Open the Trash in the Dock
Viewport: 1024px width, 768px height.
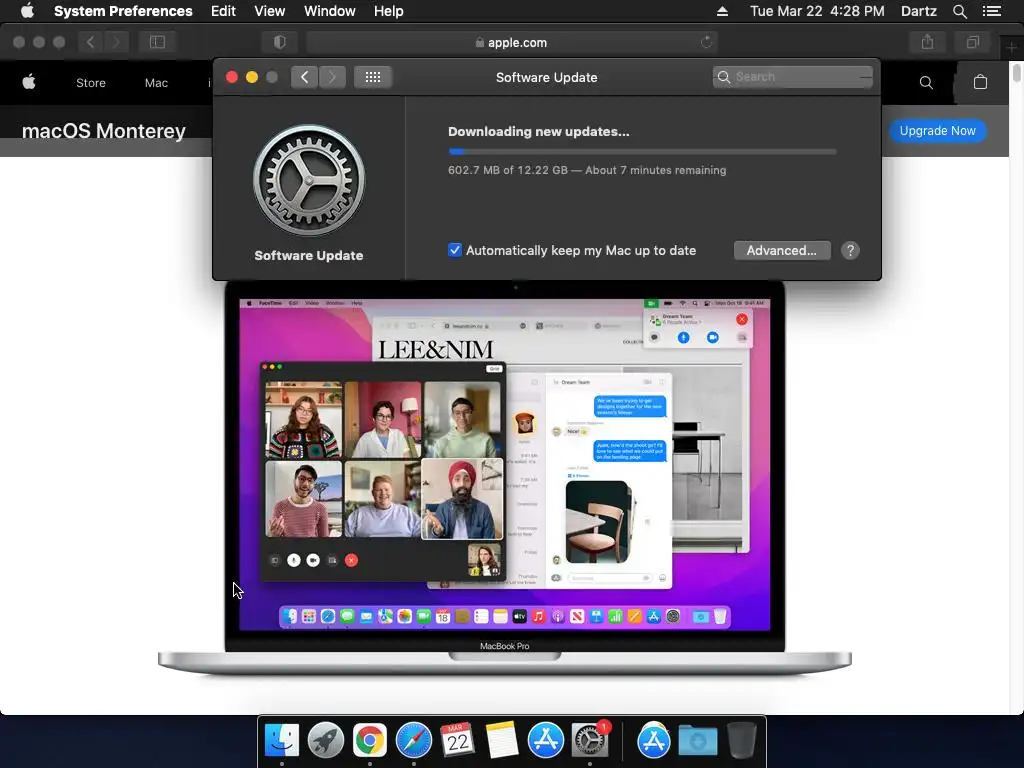coord(742,740)
